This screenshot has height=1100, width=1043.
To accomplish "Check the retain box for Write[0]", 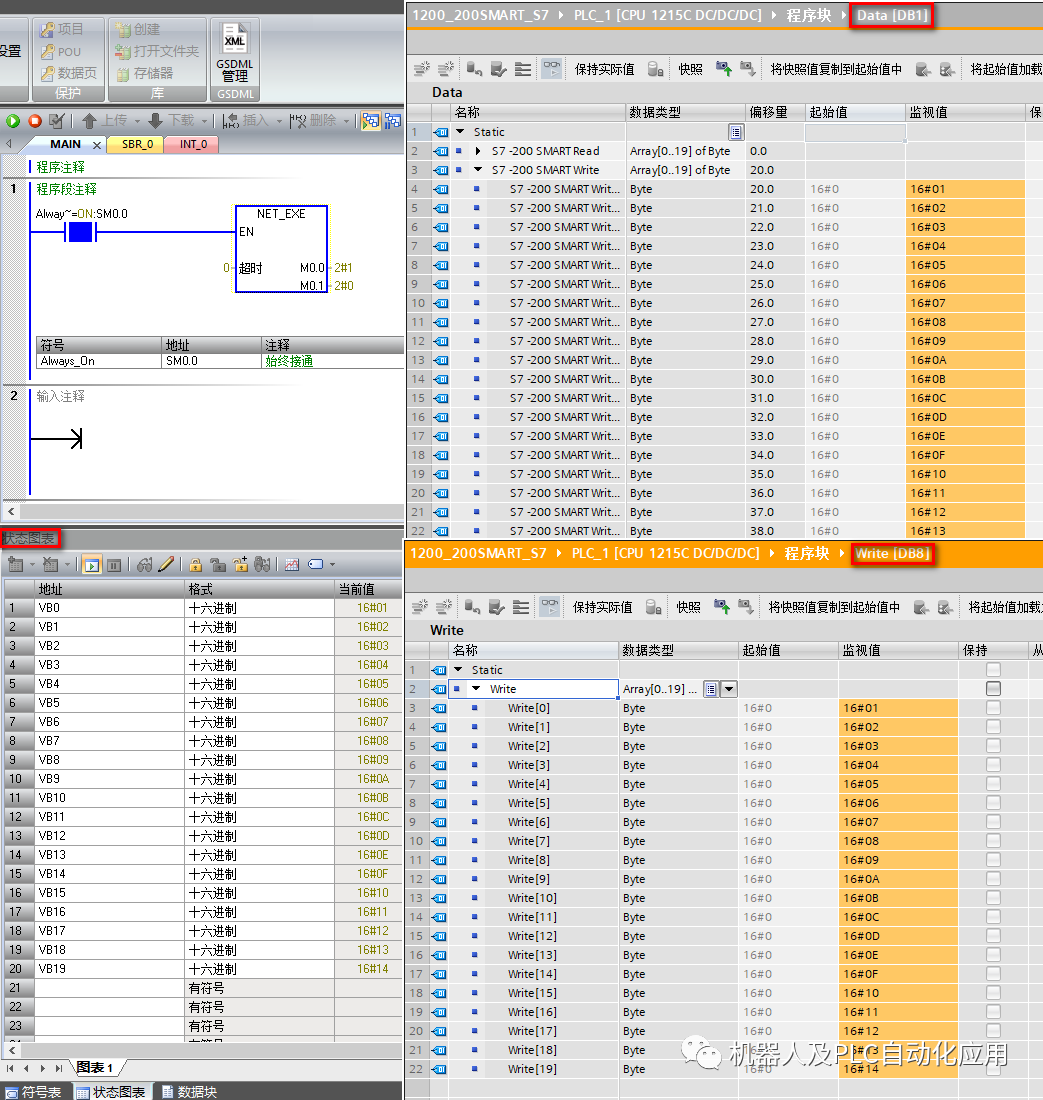I will [993, 708].
